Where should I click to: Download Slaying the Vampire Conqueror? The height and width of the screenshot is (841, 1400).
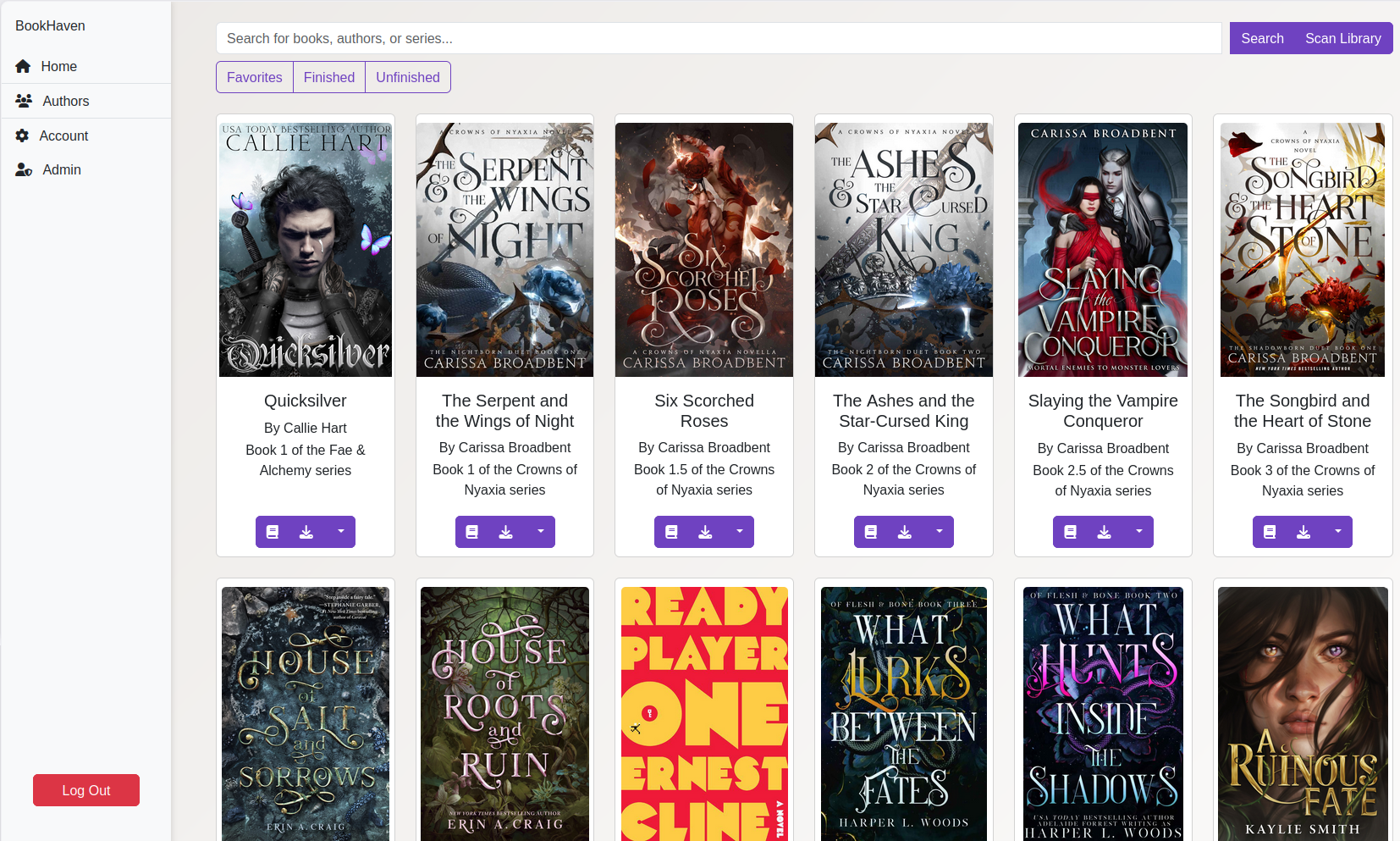coord(1104,532)
